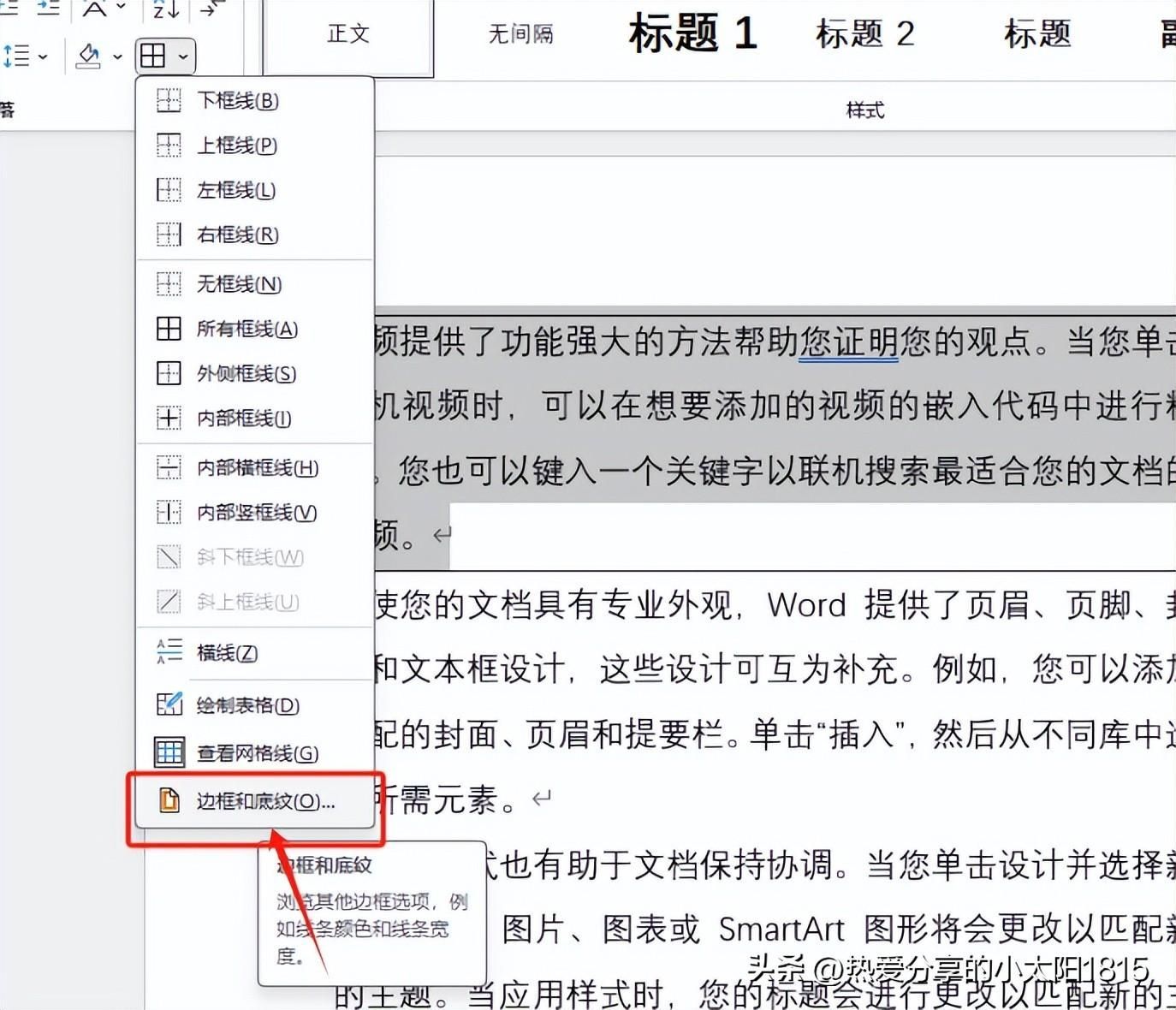Click the no border icon (无框线)
Viewport: 1176px width, 1010px height.
coord(169,284)
